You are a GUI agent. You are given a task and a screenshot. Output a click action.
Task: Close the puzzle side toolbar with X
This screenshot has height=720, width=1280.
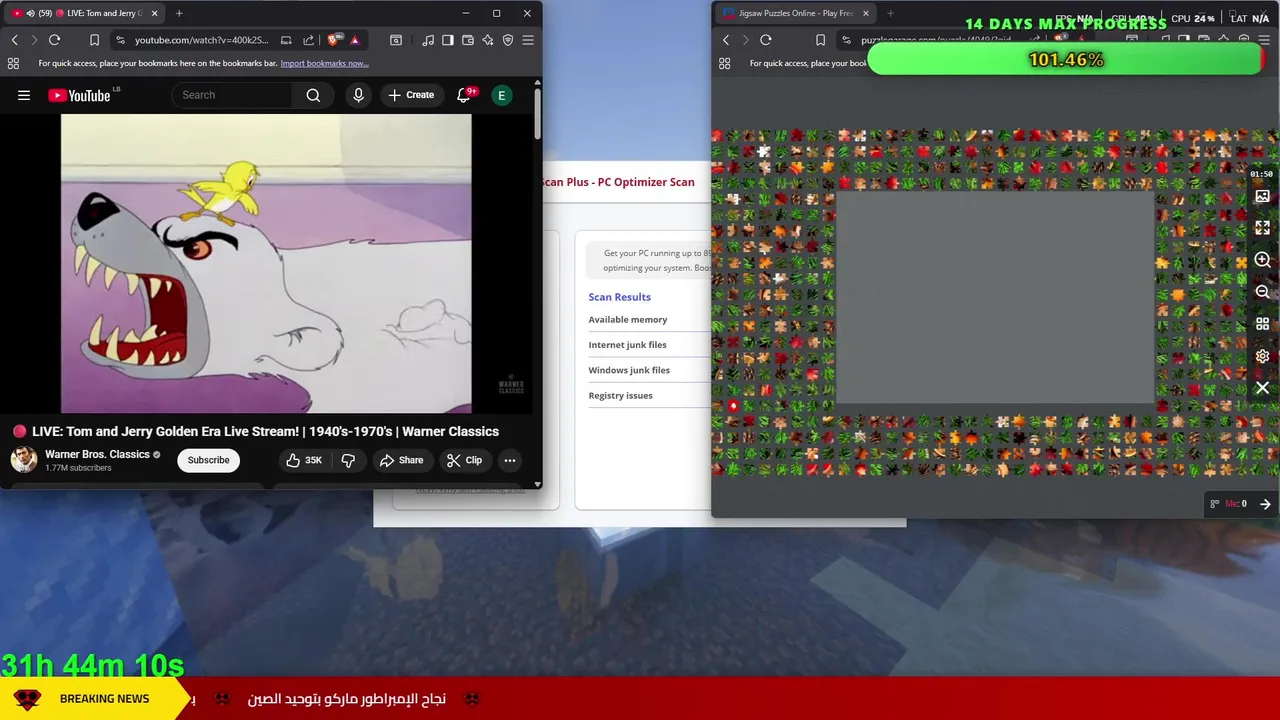(x=1262, y=388)
